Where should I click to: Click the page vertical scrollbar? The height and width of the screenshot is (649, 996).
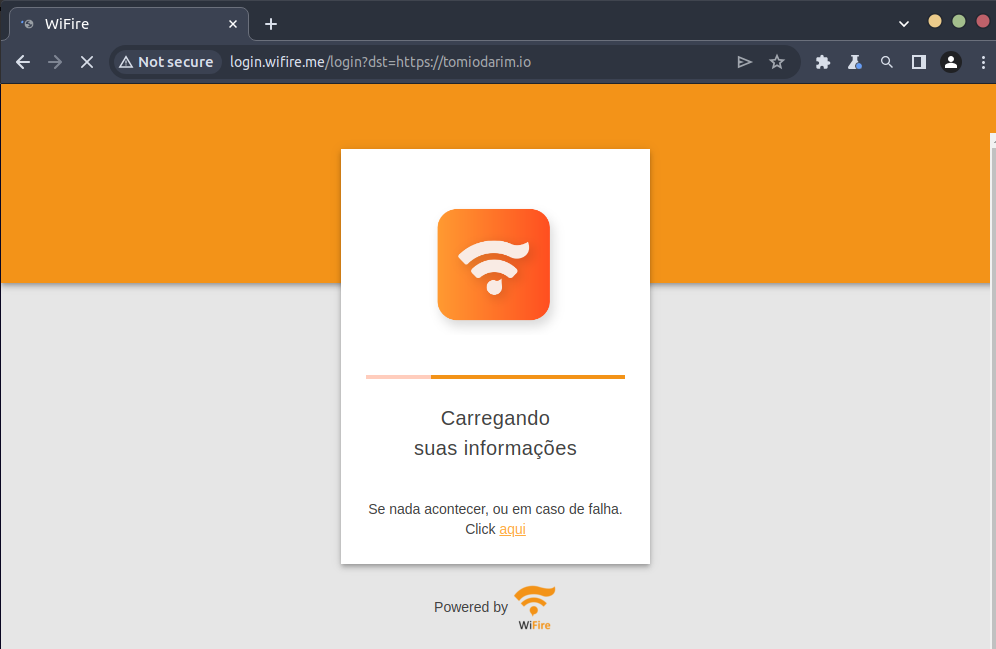pyautogui.click(x=993, y=391)
